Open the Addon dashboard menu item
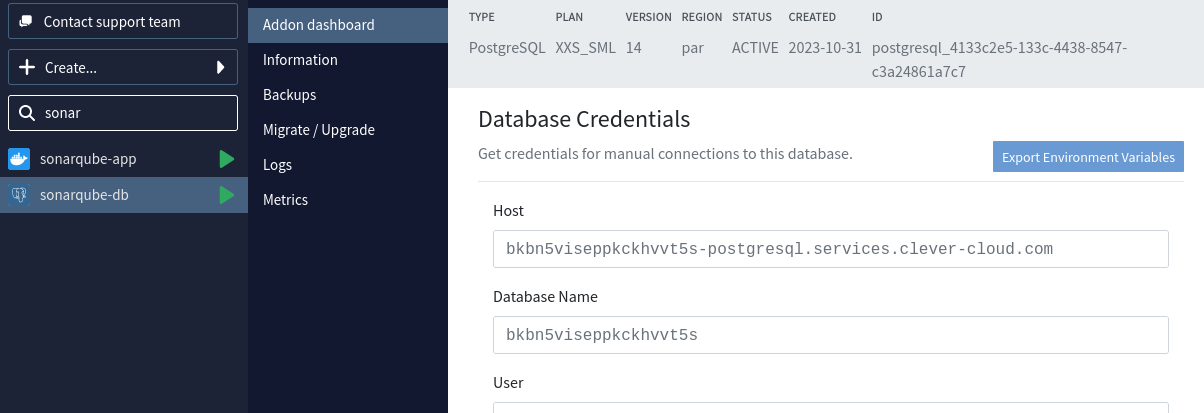The image size is (1204, 413). tap(318, 25)
